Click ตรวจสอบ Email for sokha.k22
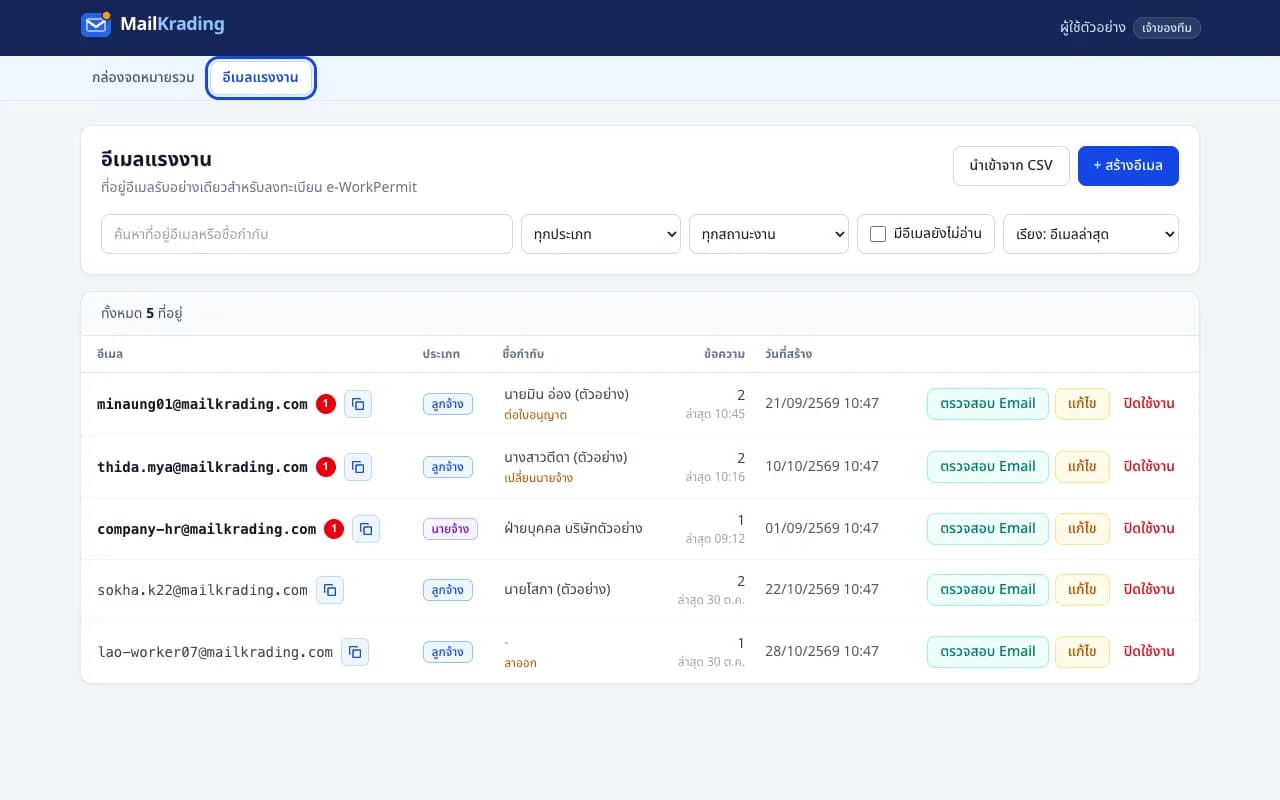 pos(988,590)
